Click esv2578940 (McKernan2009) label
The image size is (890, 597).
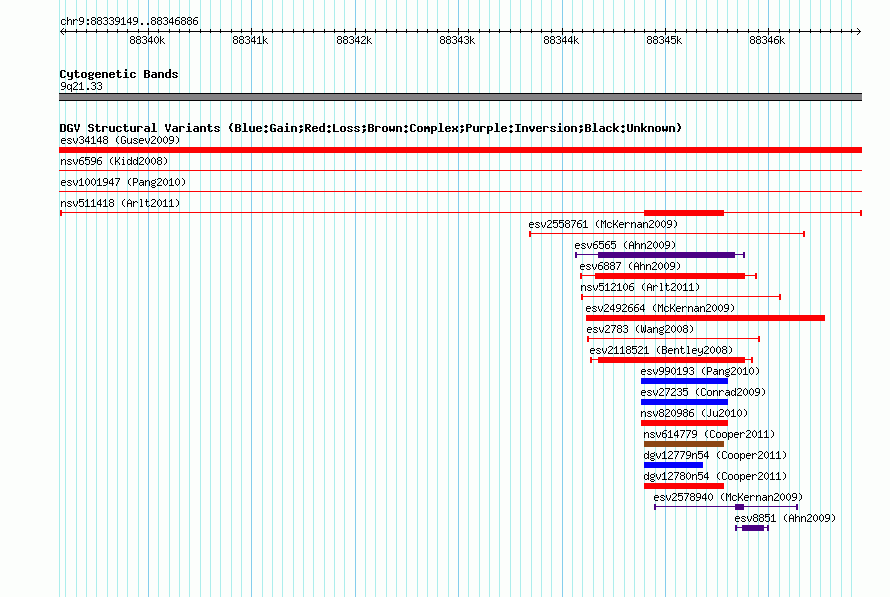(728, 497)
